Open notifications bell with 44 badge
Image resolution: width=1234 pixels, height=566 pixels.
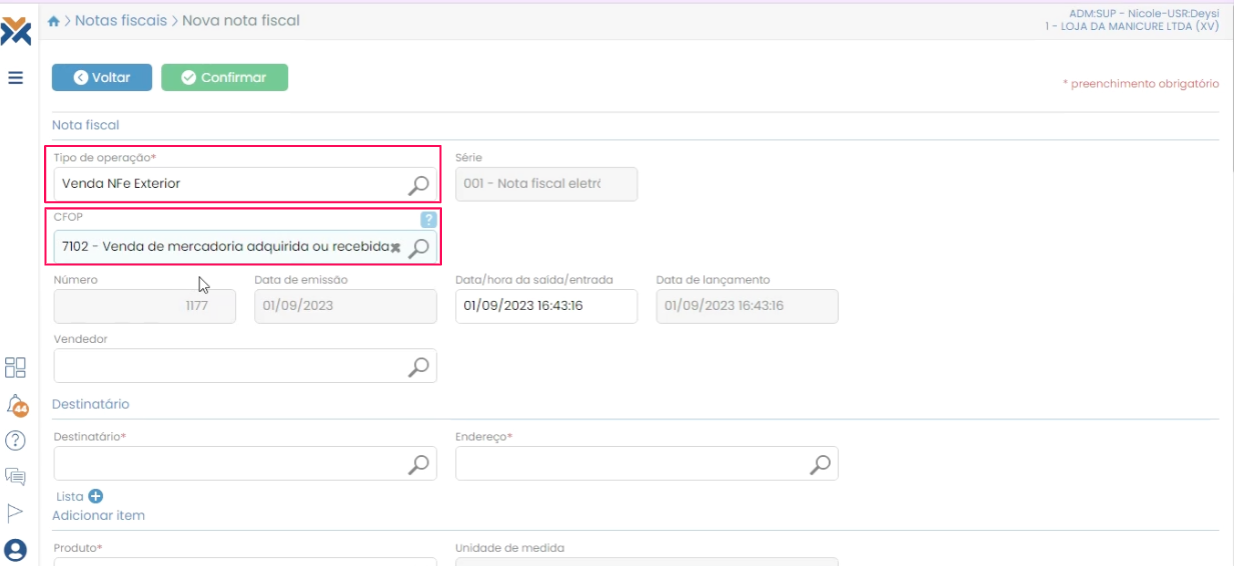click(16, 404)
